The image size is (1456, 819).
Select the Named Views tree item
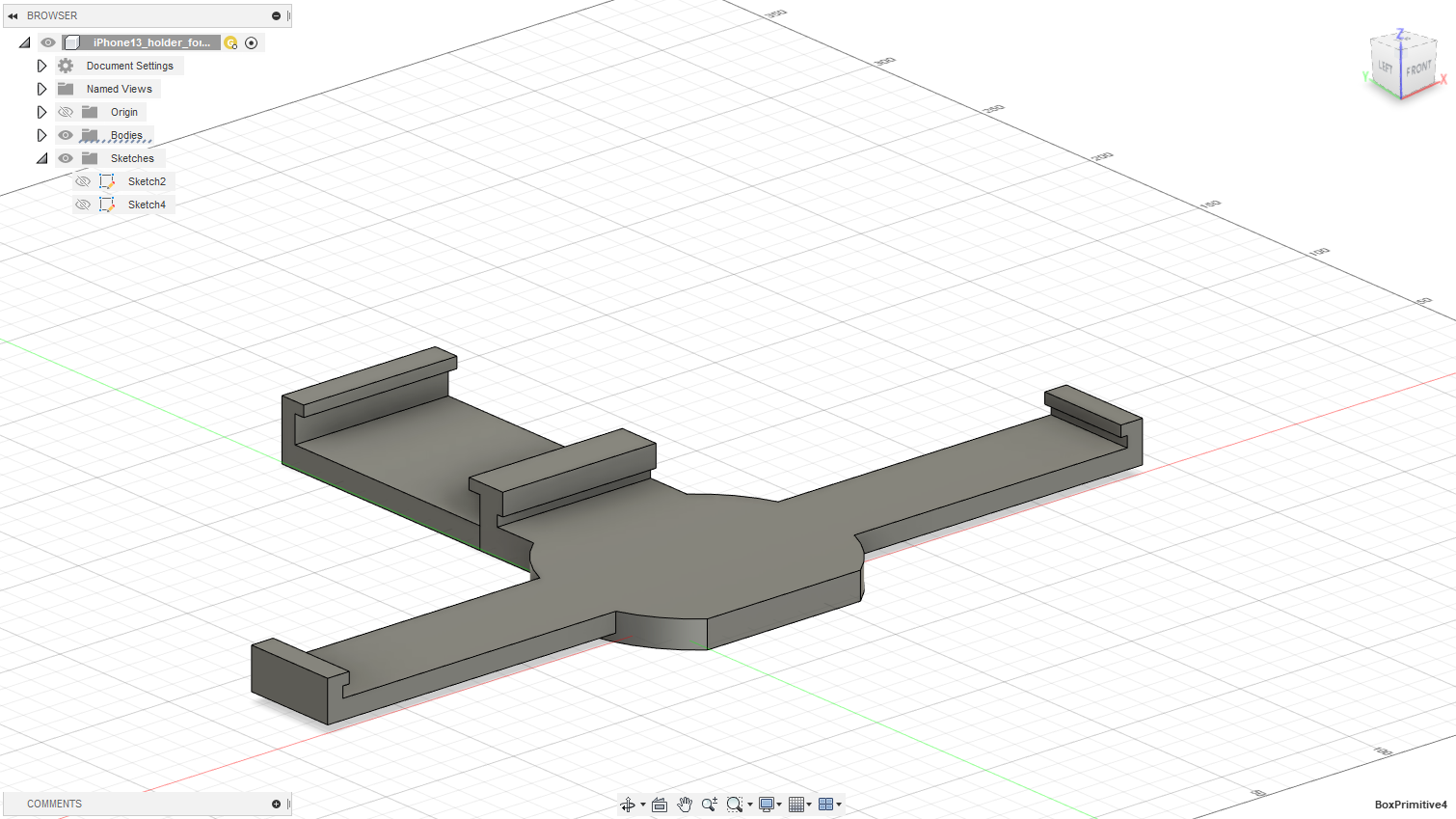[x=120, y=89]
